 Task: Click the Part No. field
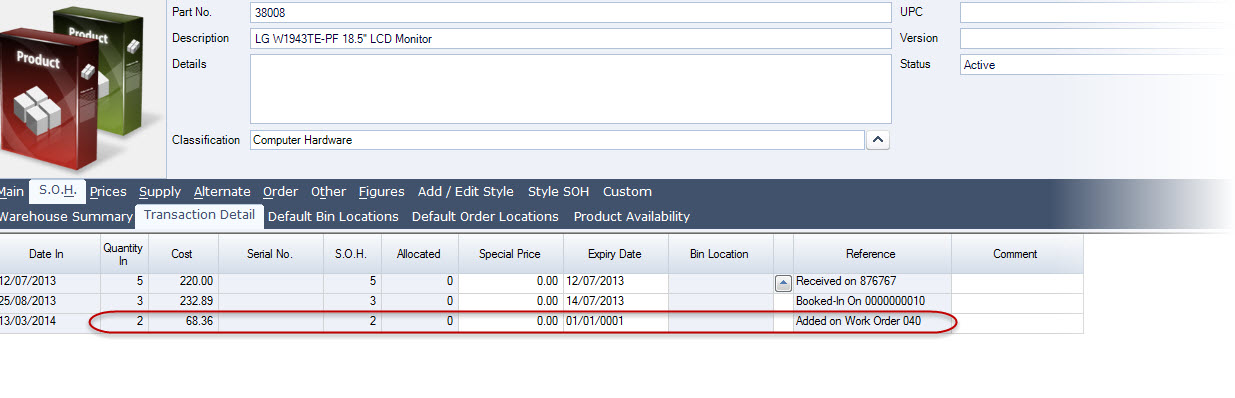570,13
